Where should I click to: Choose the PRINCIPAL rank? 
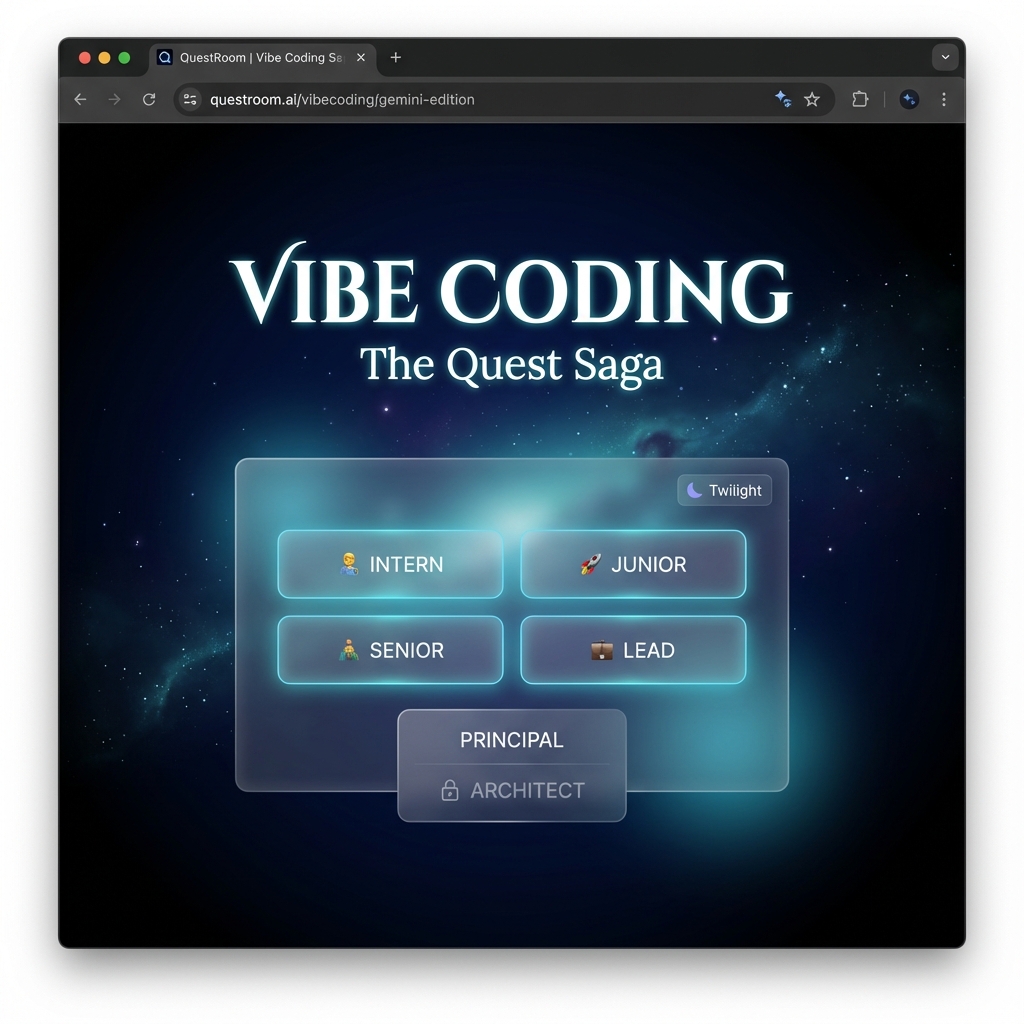tap(511, 740)
